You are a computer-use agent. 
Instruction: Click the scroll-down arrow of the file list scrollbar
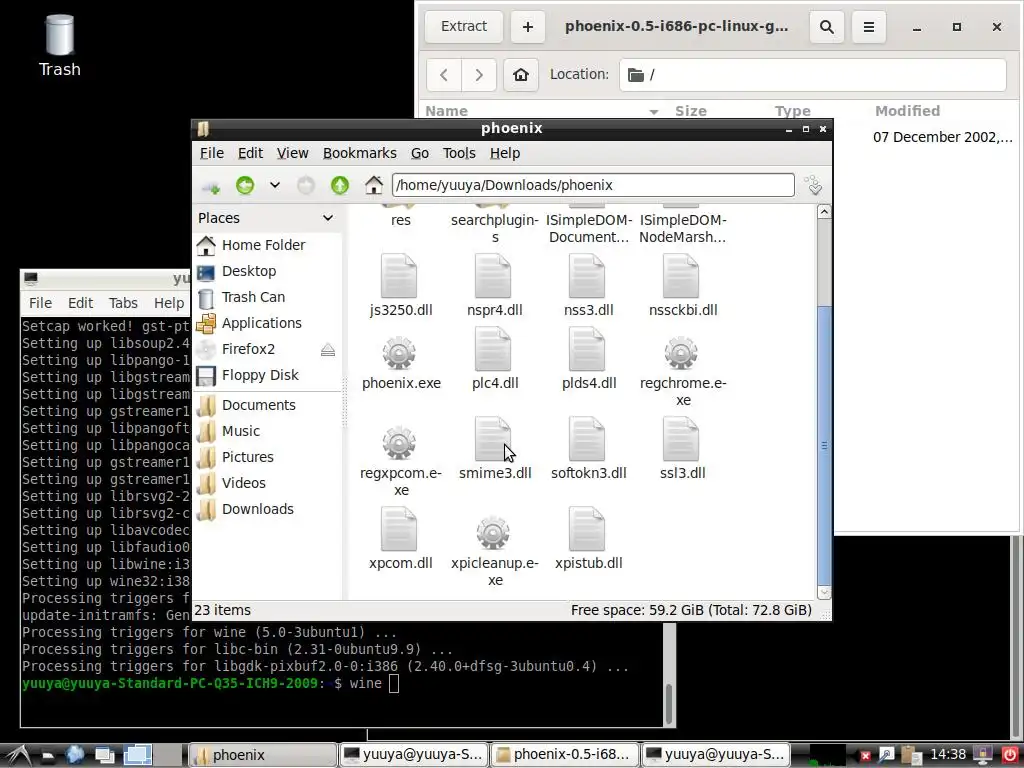coord(824,592)
